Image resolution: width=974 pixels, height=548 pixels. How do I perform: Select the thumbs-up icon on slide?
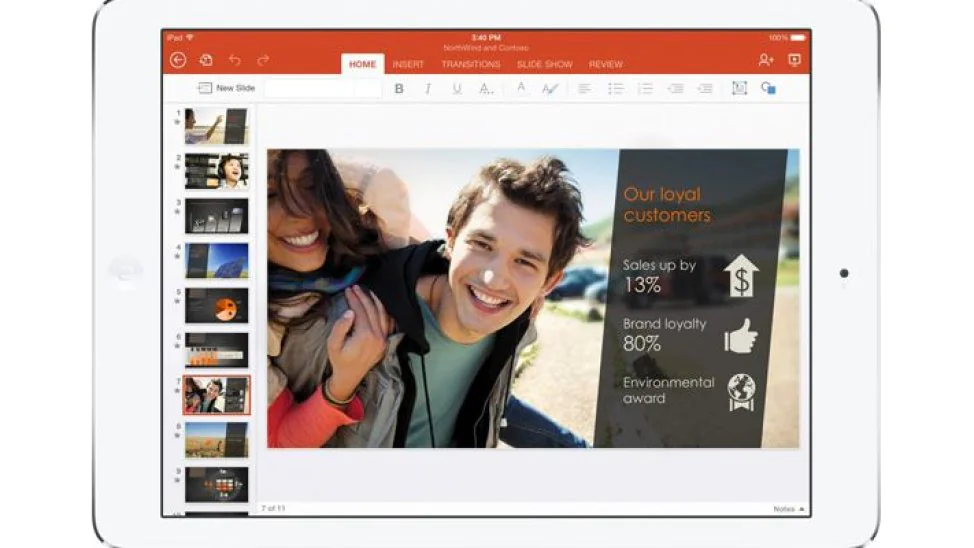point(741,336)
